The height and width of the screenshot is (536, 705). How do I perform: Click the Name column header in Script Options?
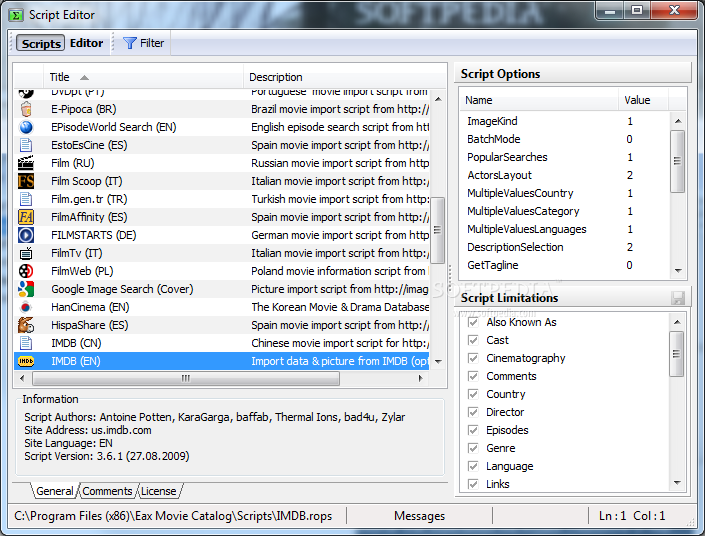coord(539,100)
